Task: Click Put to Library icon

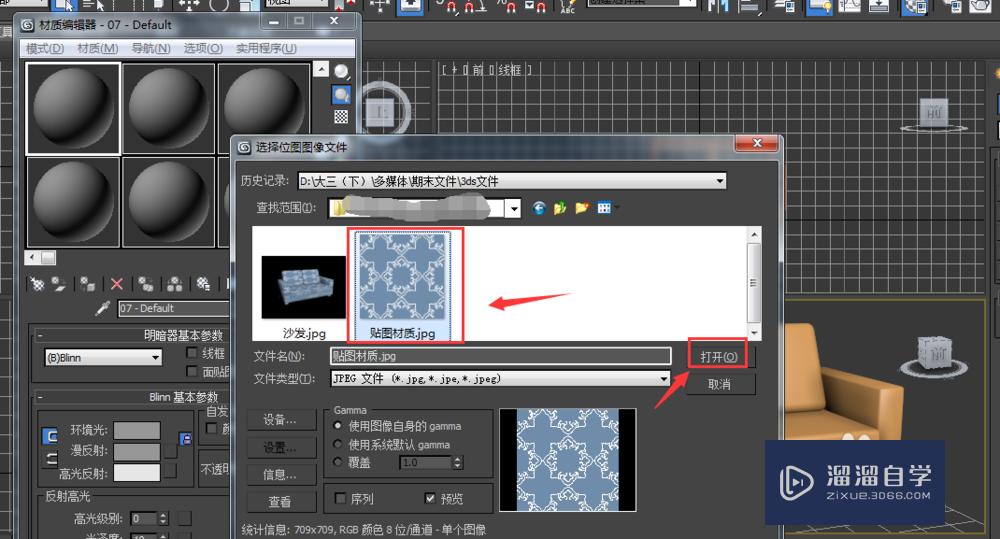Action: pos(203,284)
